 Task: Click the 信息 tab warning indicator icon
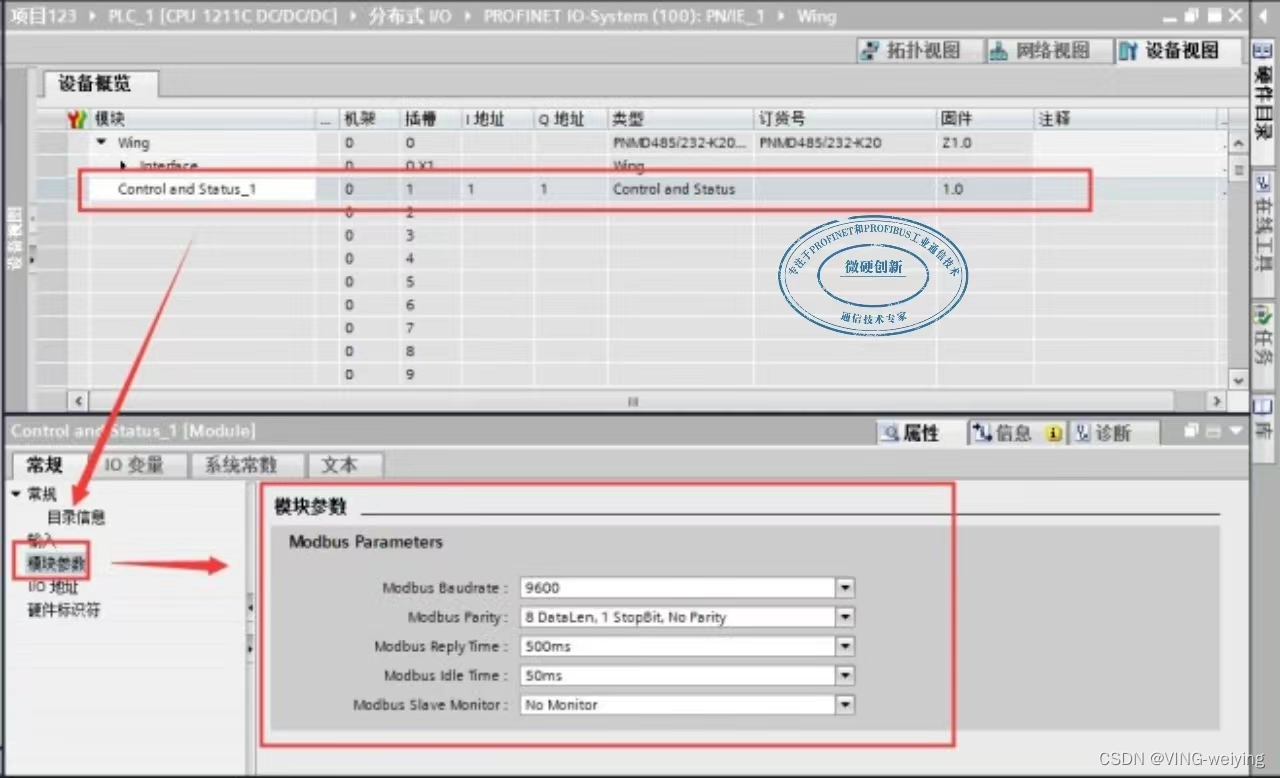1053,433
